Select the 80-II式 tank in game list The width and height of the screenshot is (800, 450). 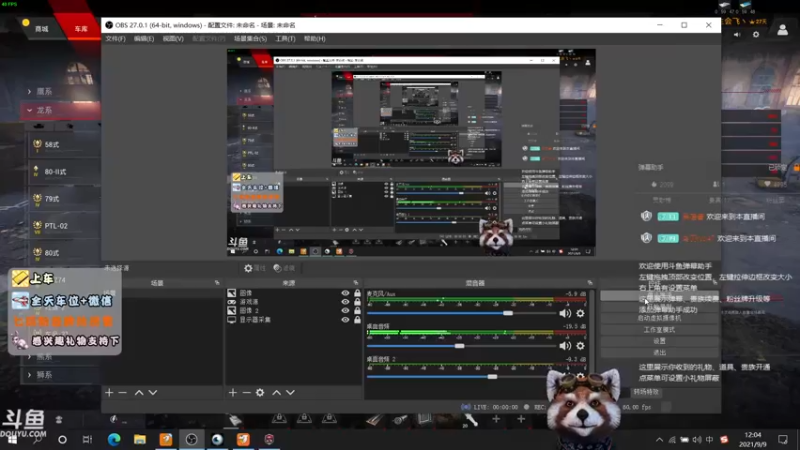click(x=64, y=172)
